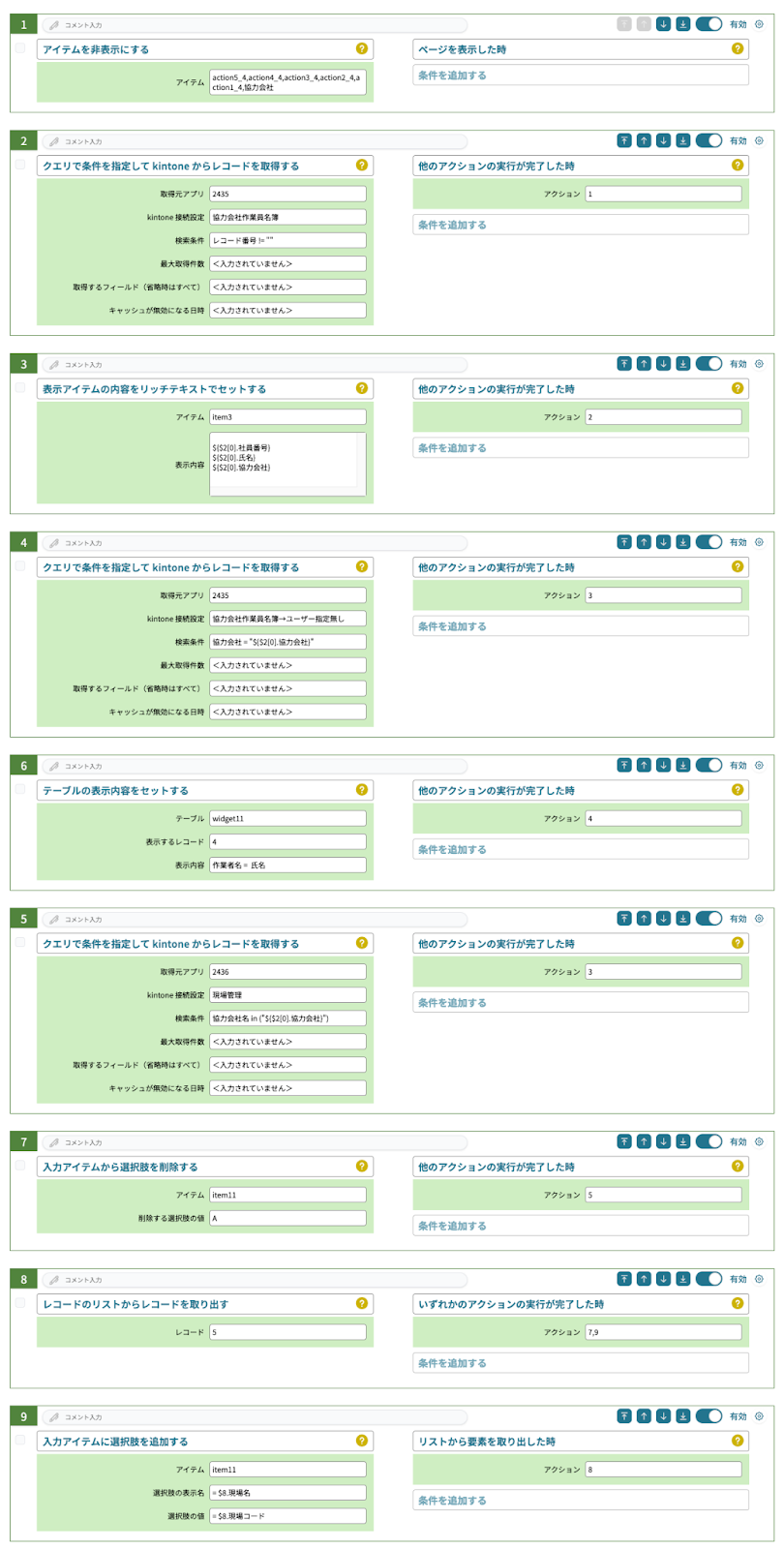
Task: Click 条件を追加する in action 5
Action: [x=581, y=1003]
